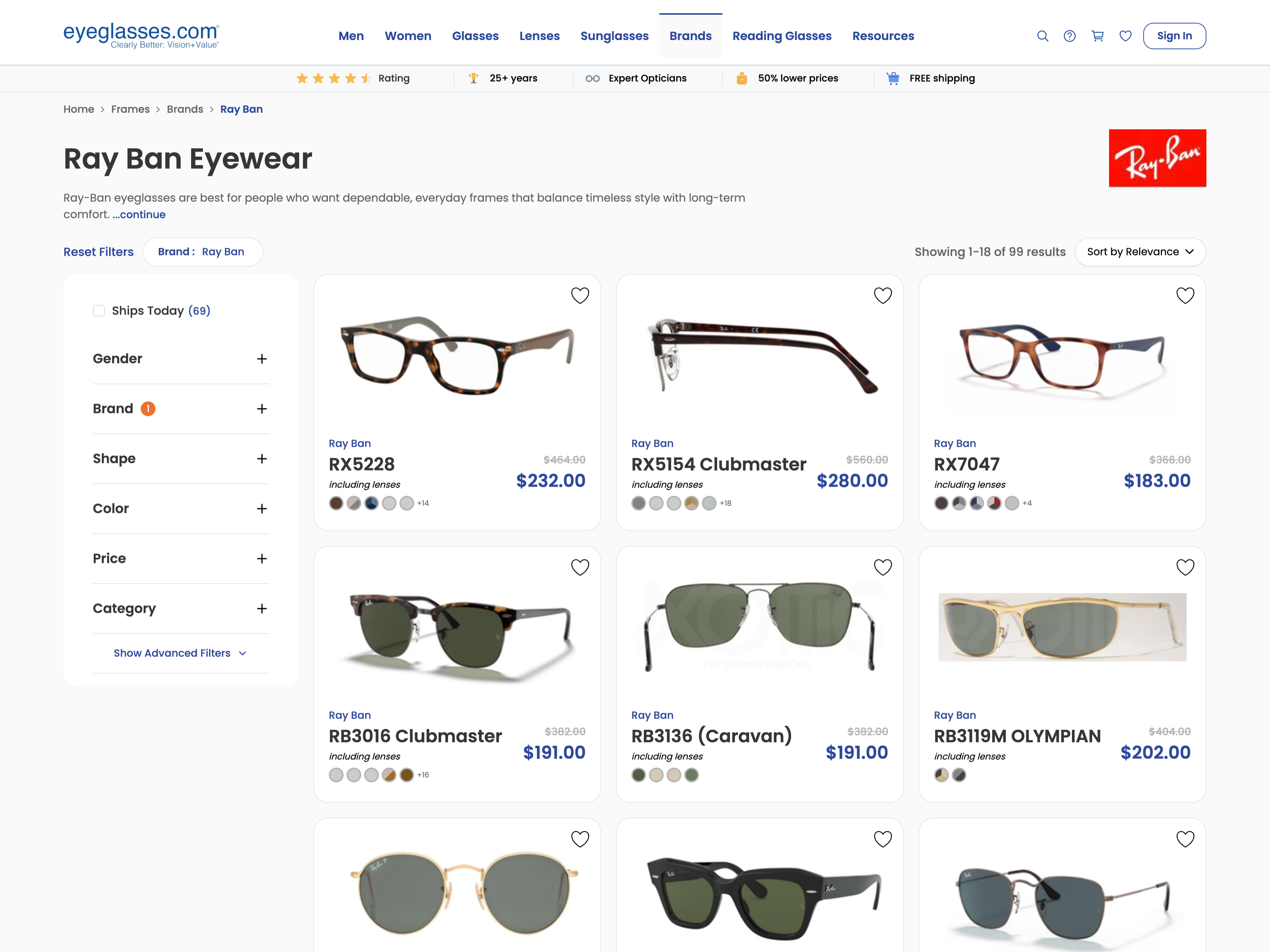Image resolution: width=1270 pixels, height=952 pixels.
Task: Open the search magnifier icon
Action: tap(1043, 36)
